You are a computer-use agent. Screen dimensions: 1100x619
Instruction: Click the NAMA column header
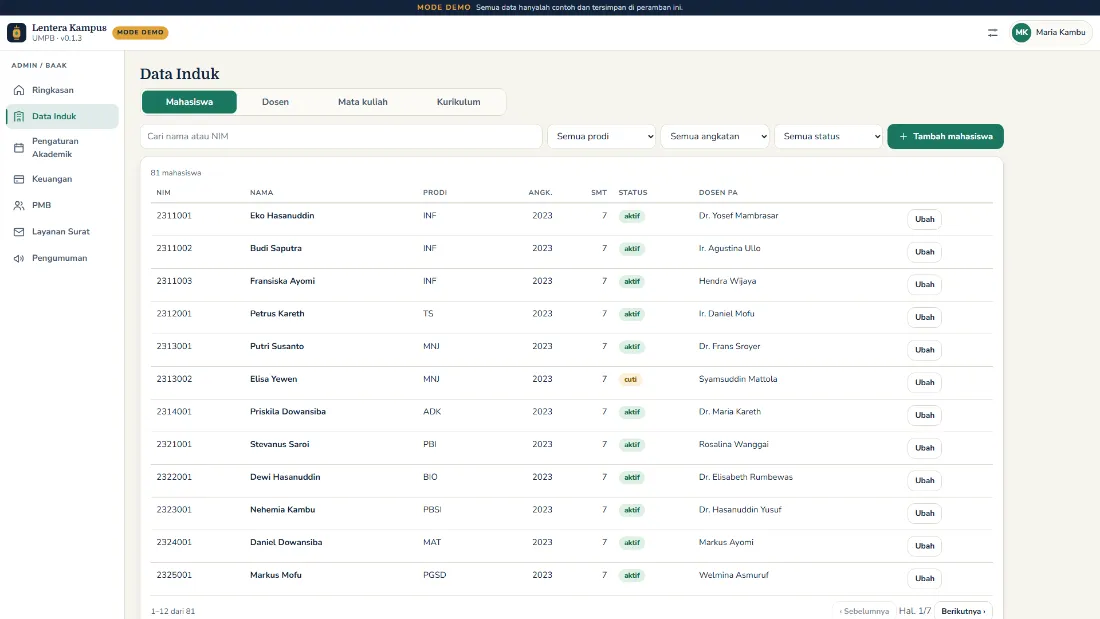coord(262,192)
